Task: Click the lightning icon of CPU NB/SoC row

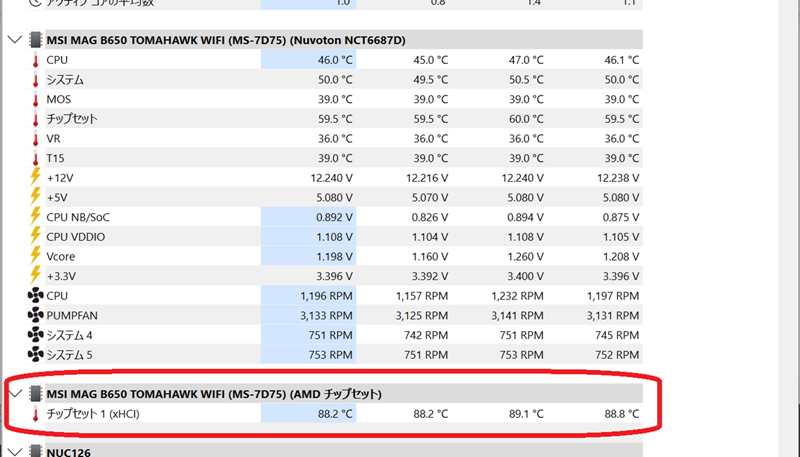Action: pos(35,216)
